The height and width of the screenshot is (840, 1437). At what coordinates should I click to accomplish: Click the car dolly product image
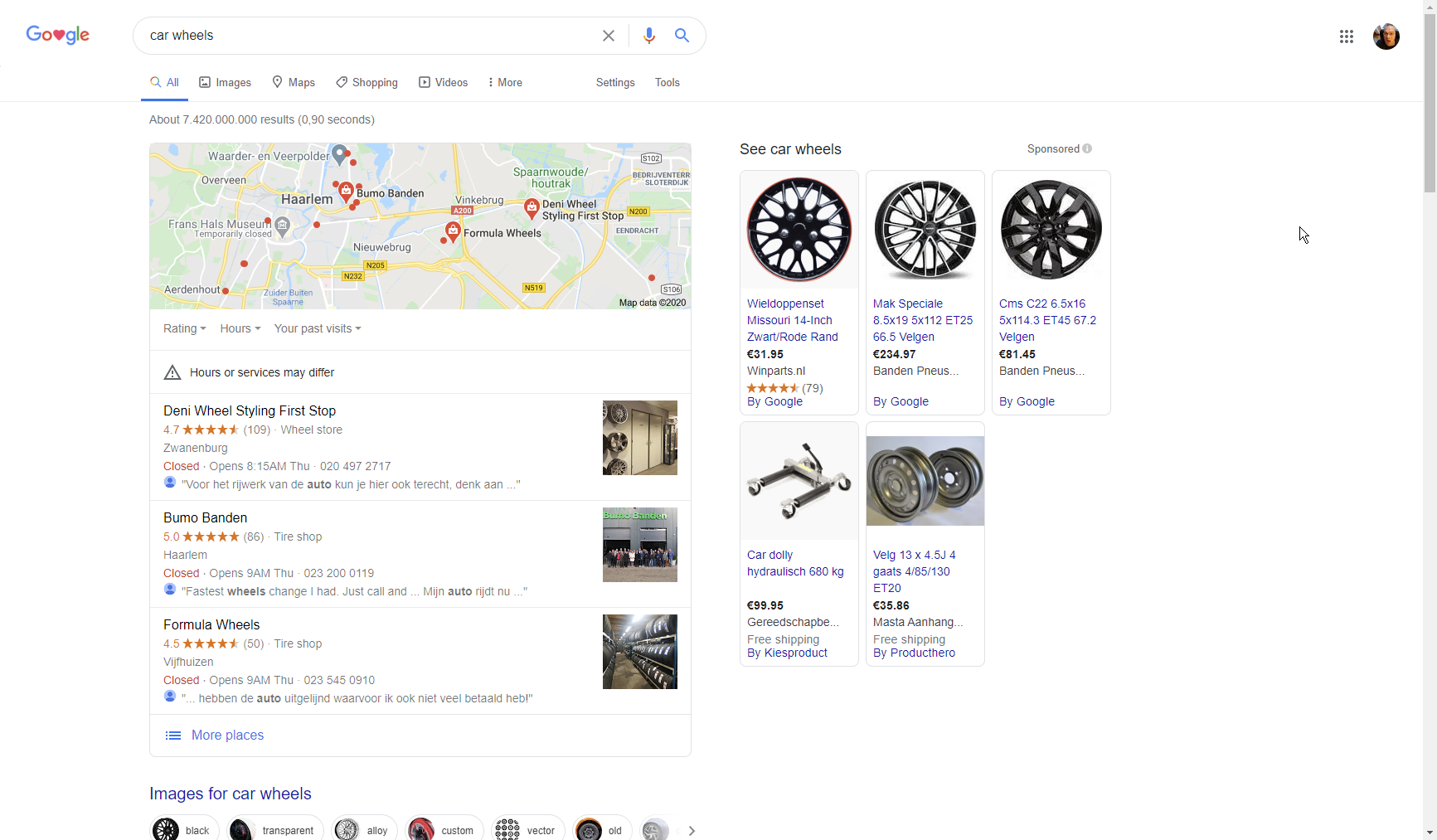click(799, 481)
